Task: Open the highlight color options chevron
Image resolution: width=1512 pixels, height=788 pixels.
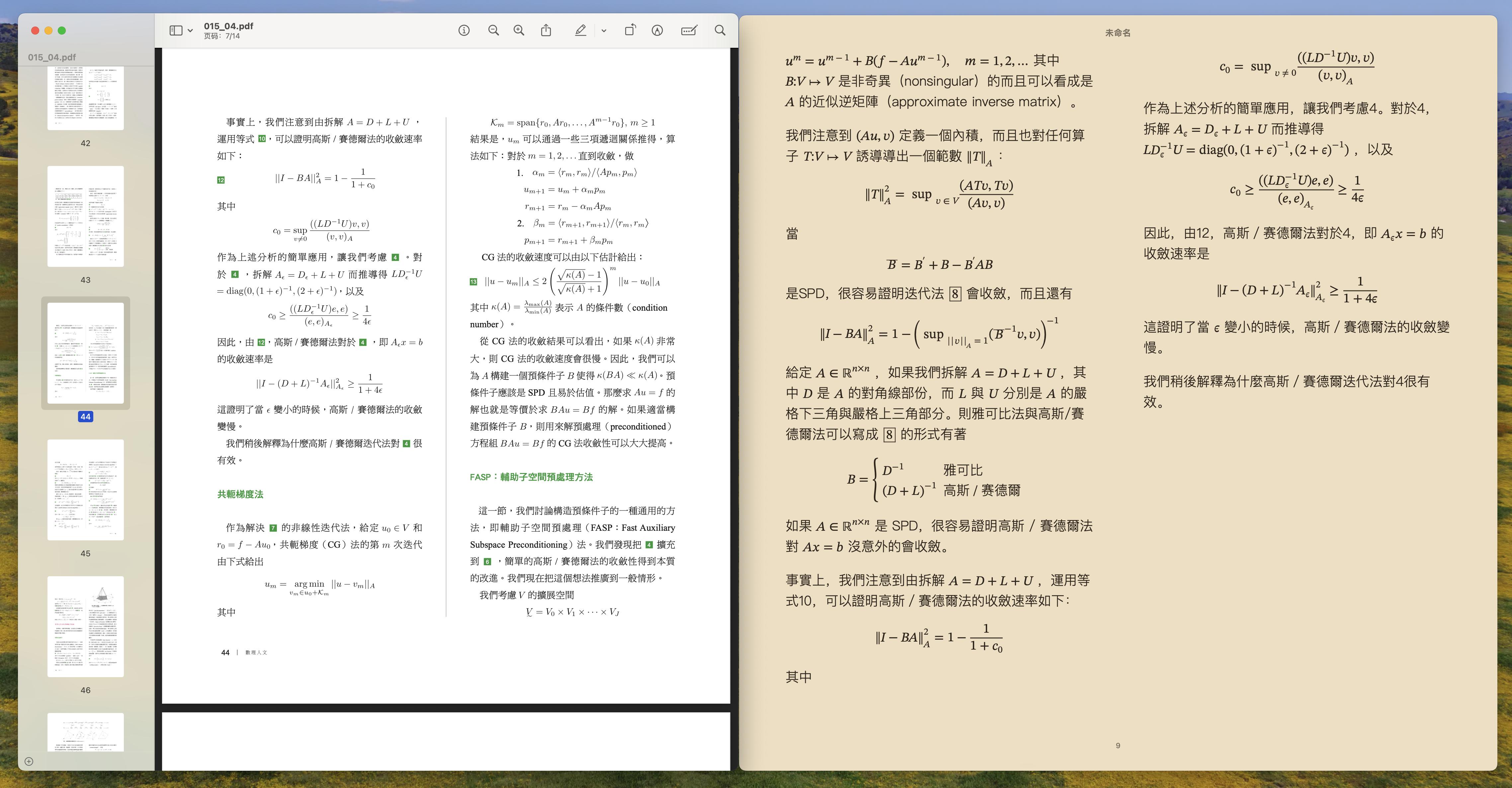Action: (603, 31)
